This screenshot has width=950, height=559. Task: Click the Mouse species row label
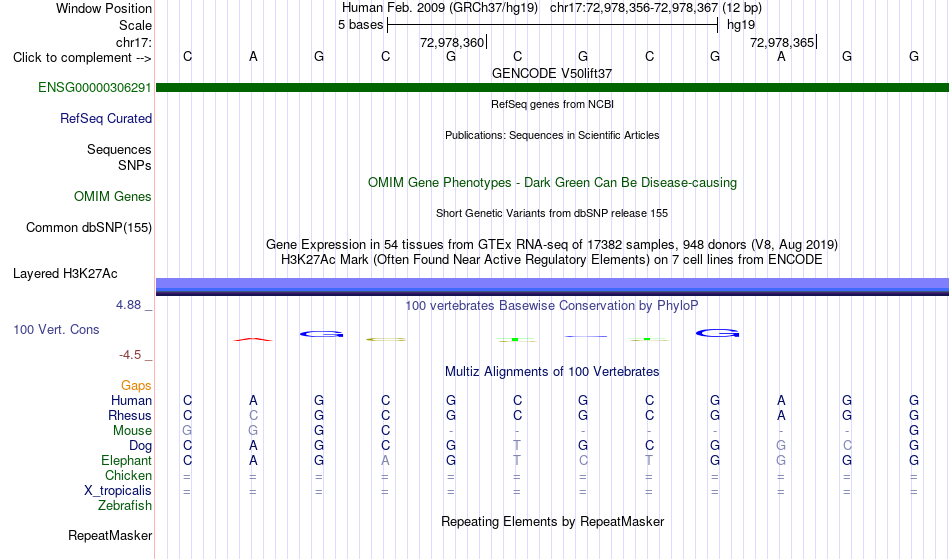pyautogui.click(x=132, y=431)
